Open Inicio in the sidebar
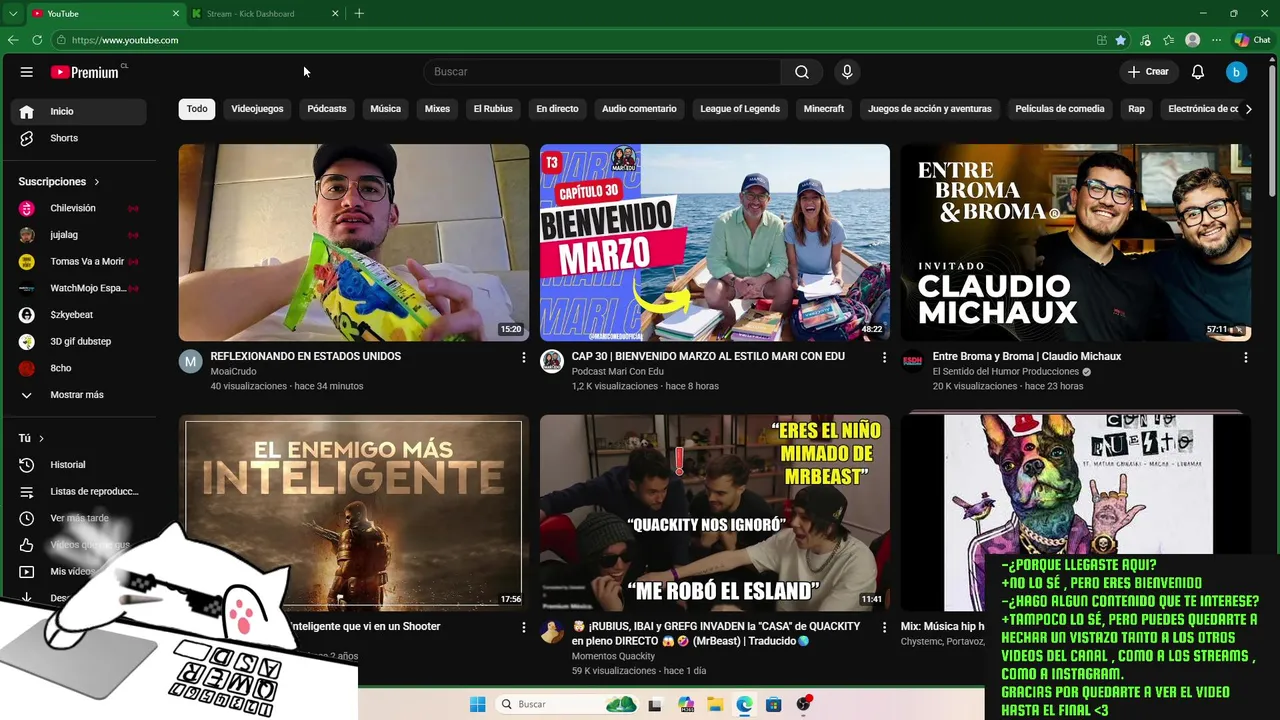The image size is (1280, 720). coord(78,111)
